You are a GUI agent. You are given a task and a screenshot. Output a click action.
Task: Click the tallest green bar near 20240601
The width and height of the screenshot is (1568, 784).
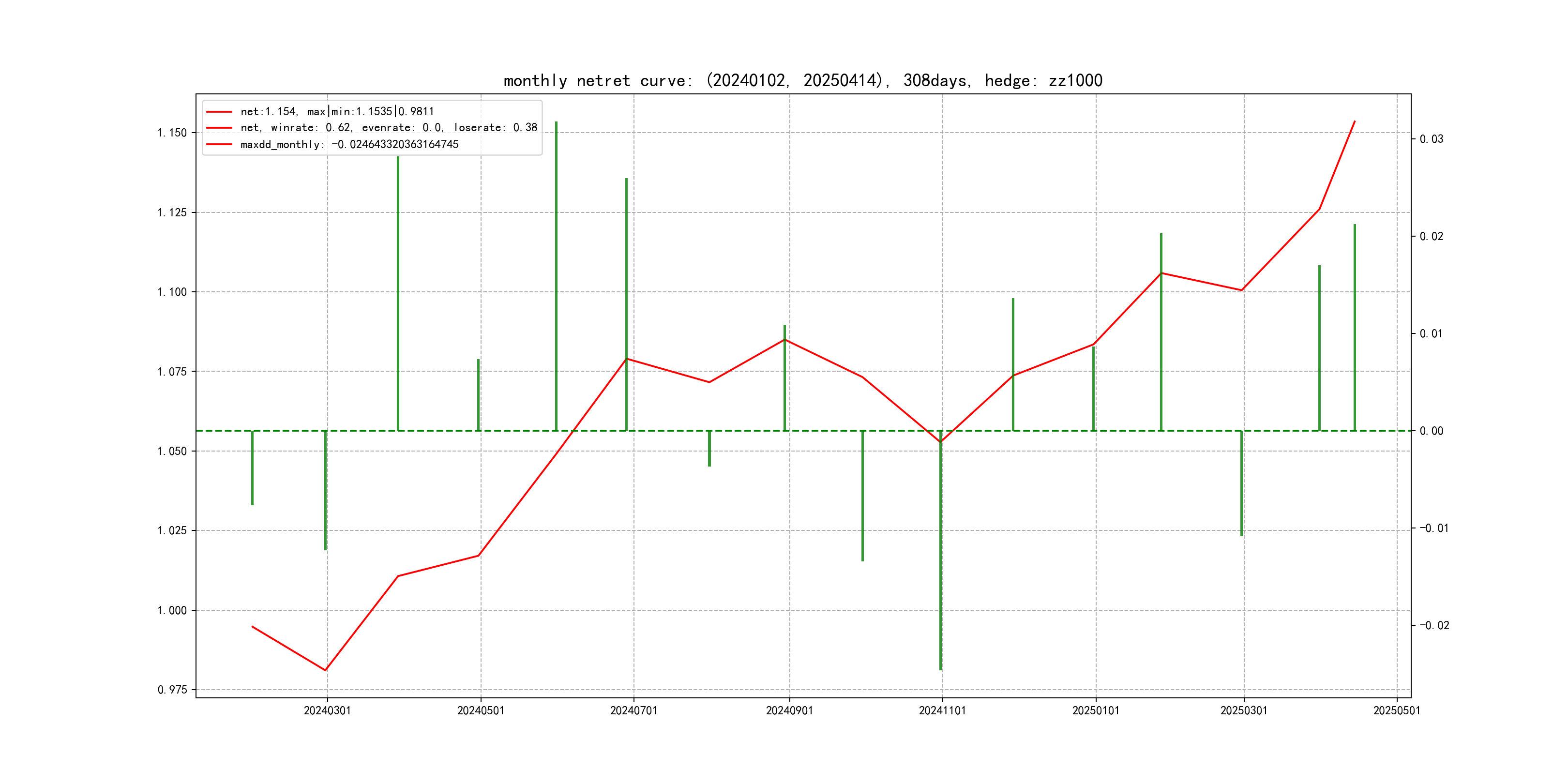pos(556,274)
